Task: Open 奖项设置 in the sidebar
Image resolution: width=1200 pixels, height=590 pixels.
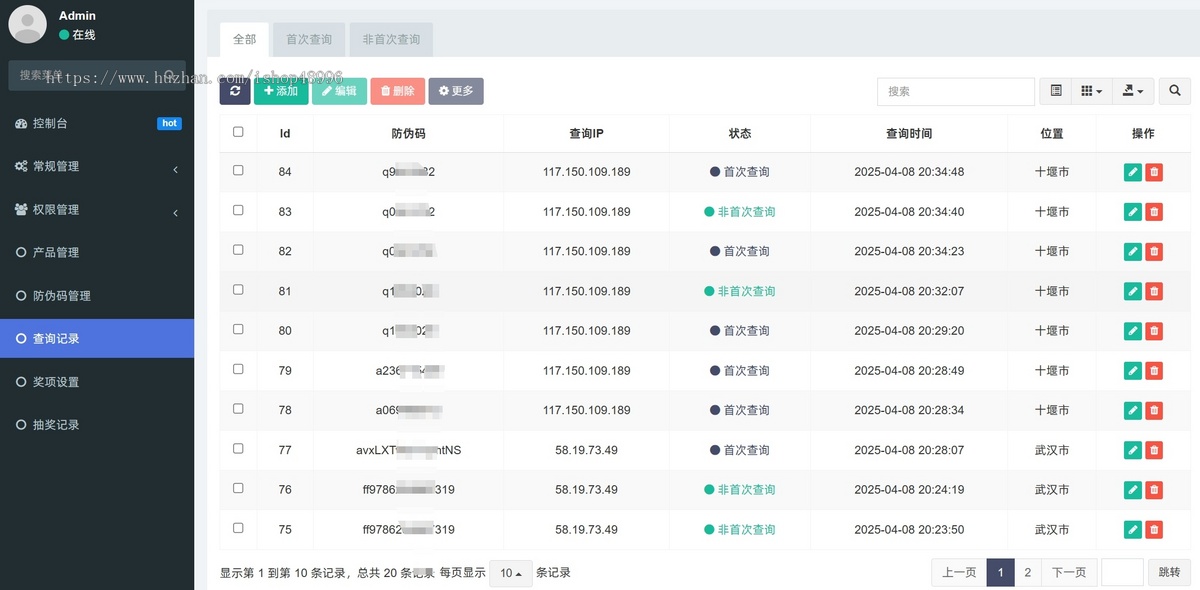Action: point(97,381)
